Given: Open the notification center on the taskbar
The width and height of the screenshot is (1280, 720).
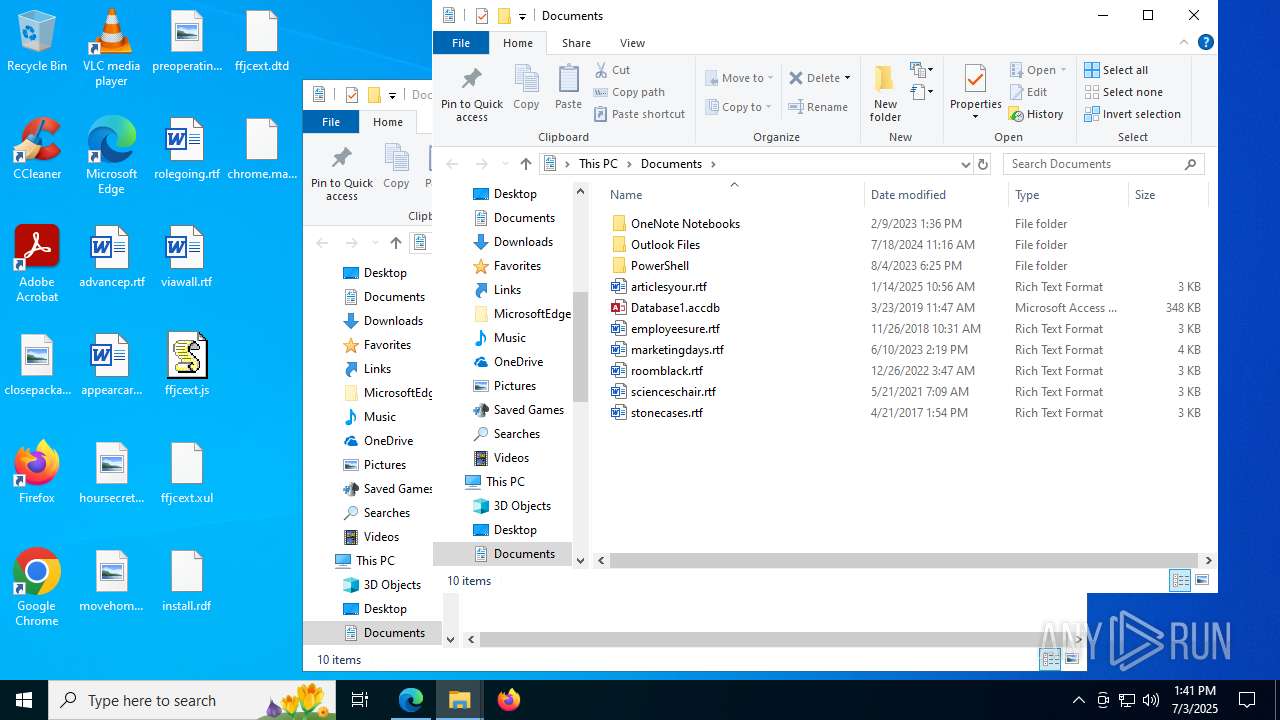Looking at the screenshot, I should pos(1247,700).
